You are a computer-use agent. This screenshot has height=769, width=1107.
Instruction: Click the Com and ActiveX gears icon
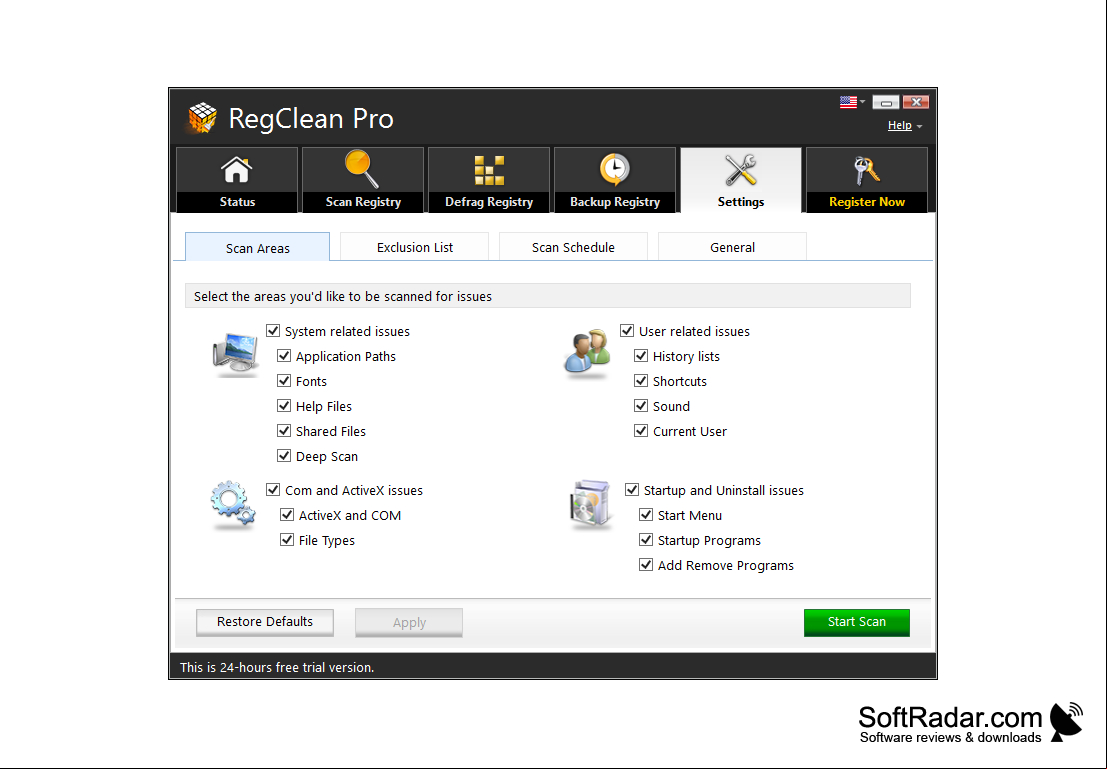tap(233, 504)
